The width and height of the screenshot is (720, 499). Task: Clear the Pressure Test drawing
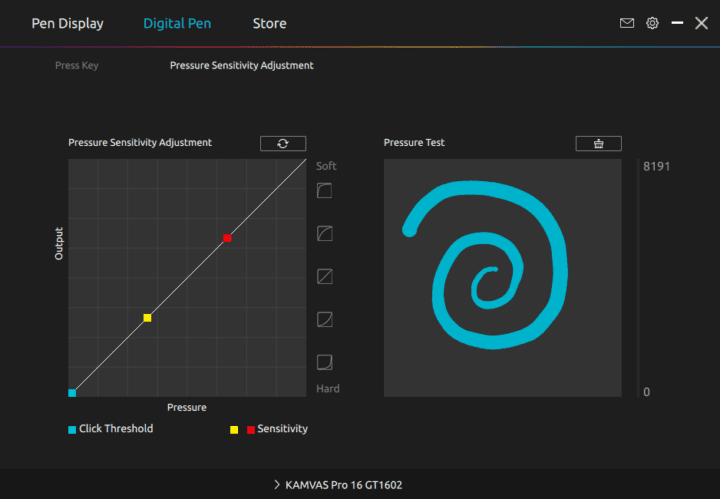coord(598,143)
